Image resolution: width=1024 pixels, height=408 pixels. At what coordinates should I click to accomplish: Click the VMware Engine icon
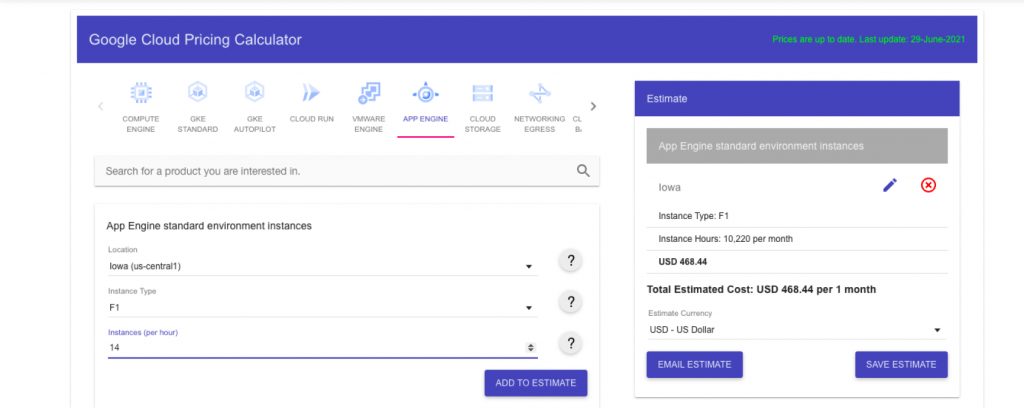pos(369,93)
